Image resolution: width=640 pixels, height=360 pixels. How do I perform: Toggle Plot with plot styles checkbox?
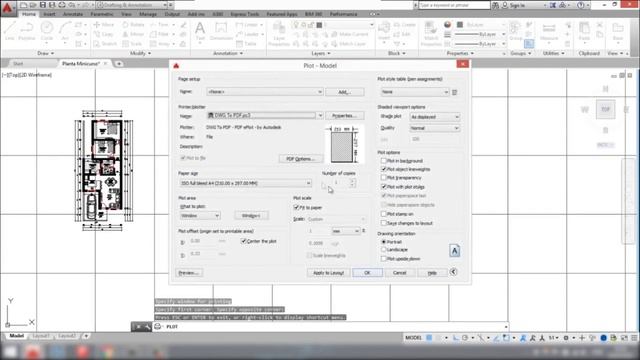tap(384, 187)
